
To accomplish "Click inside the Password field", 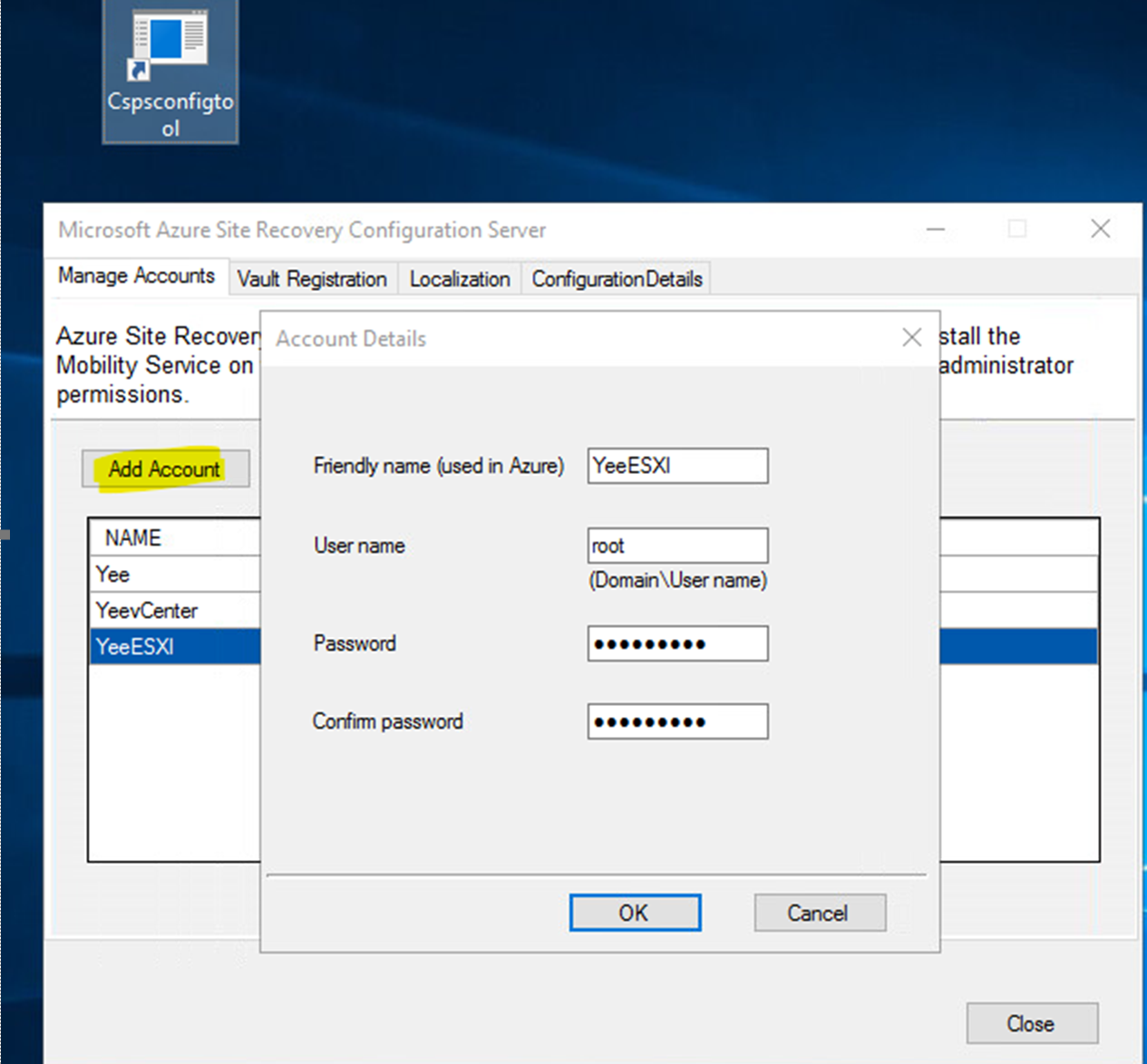I will point(677,643).
